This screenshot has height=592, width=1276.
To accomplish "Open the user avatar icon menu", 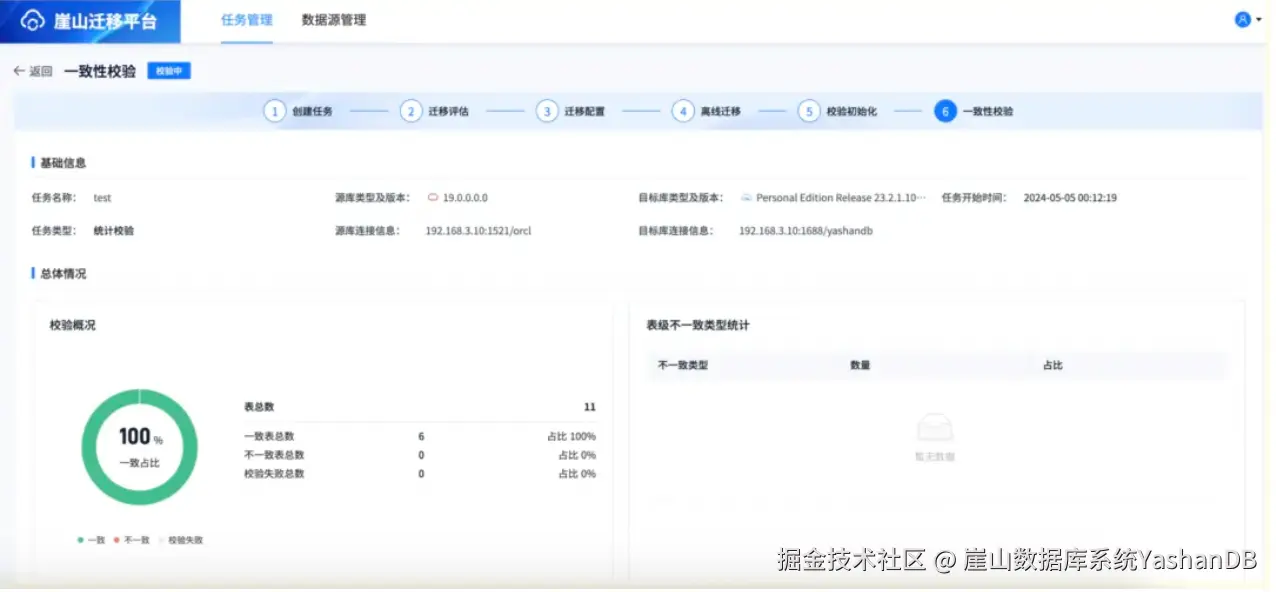I will coord(1242,19).
